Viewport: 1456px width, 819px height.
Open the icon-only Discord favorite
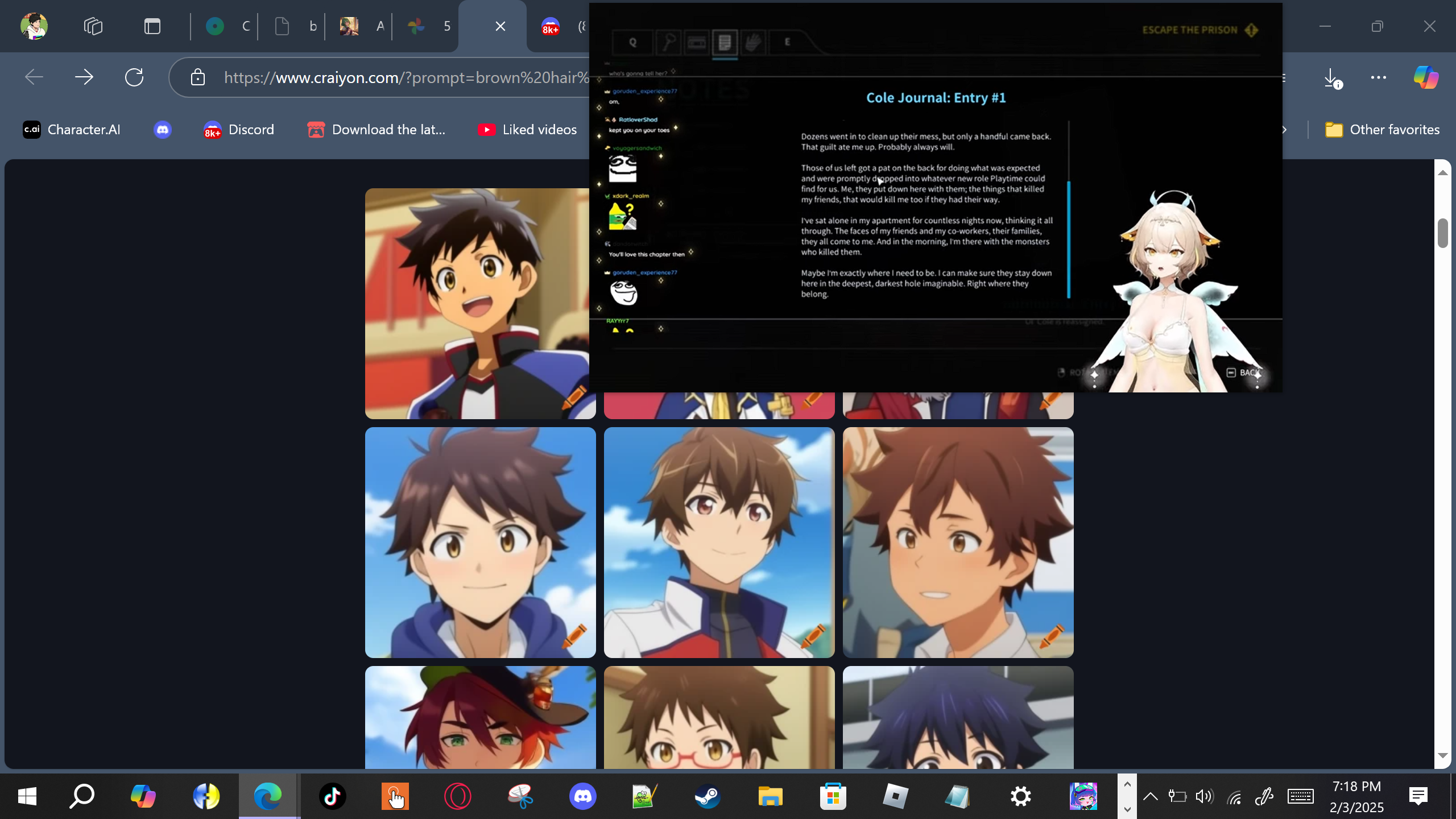point(163,130)
